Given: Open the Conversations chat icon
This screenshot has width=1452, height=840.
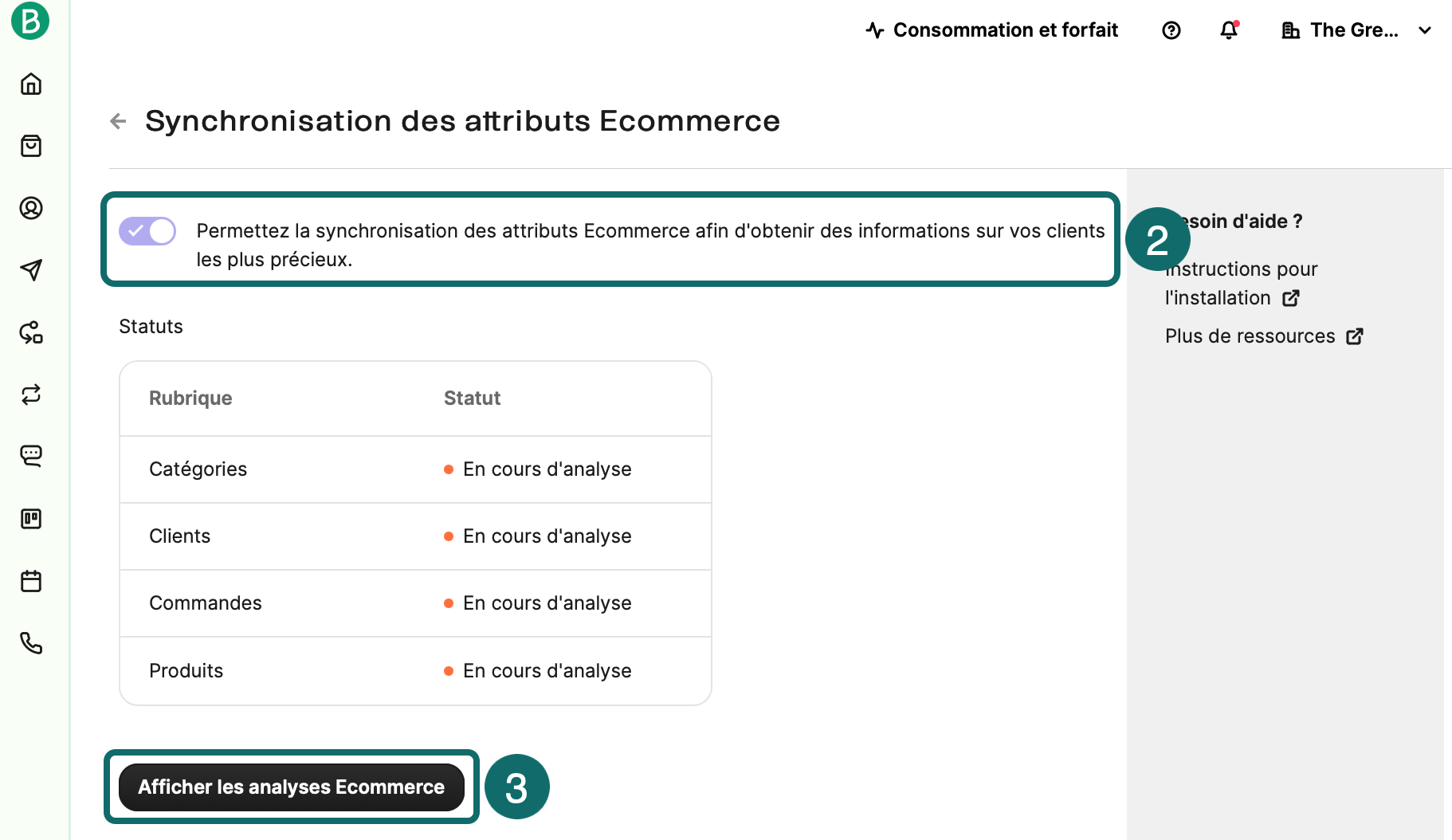Looking at the screenshot, I should (30, 456).
